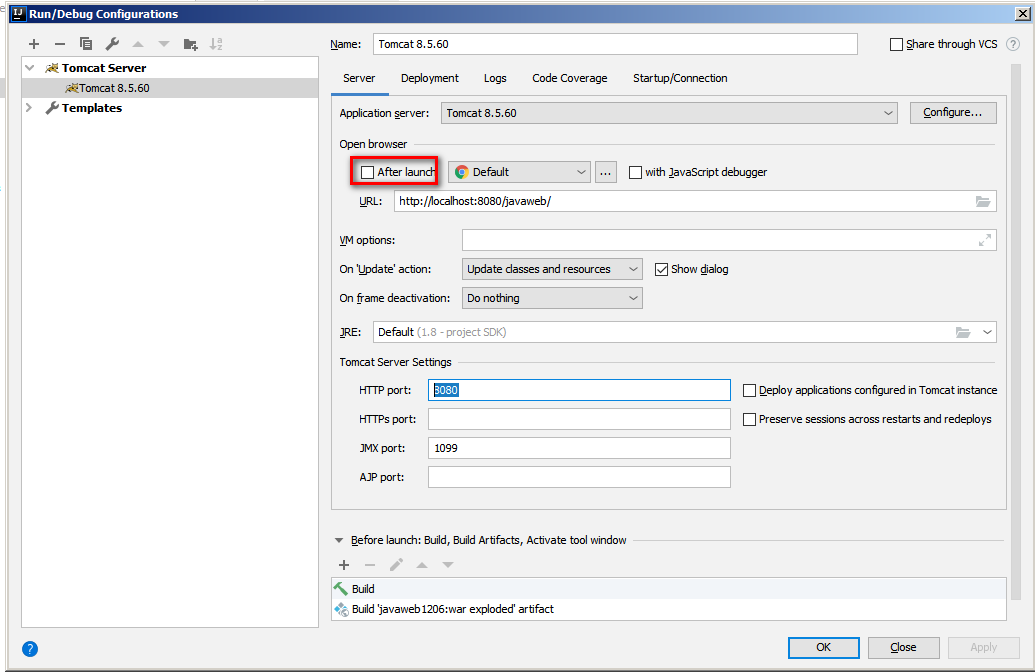Click the AJP port field
Image resolution: width=1035 pixels, height=672 pixels.
click(x=579, y=477)
